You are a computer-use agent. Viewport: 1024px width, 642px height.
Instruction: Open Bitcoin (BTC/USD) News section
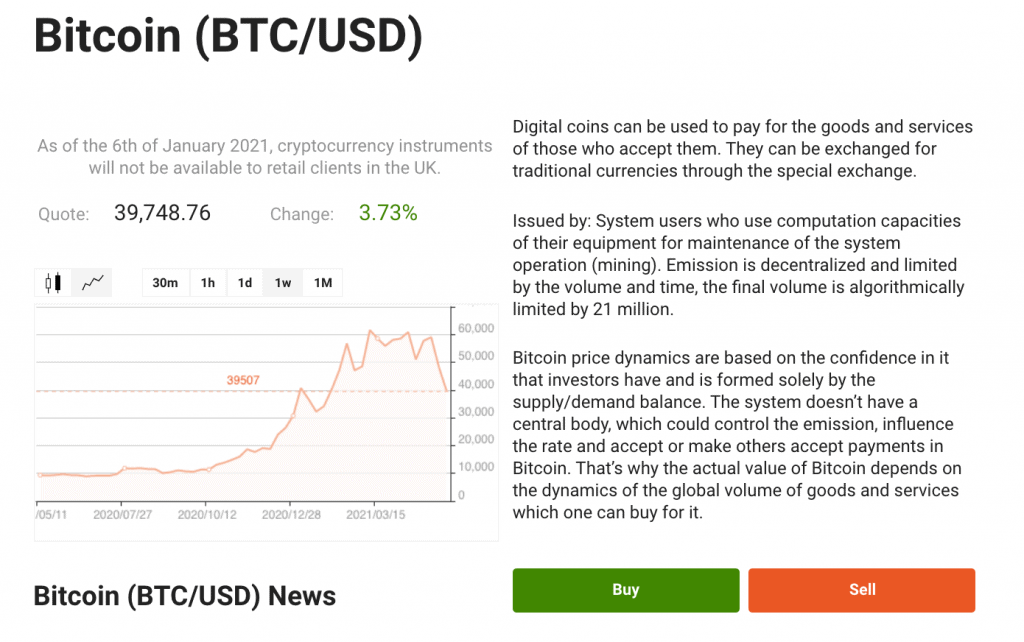[x=184, y=595]
